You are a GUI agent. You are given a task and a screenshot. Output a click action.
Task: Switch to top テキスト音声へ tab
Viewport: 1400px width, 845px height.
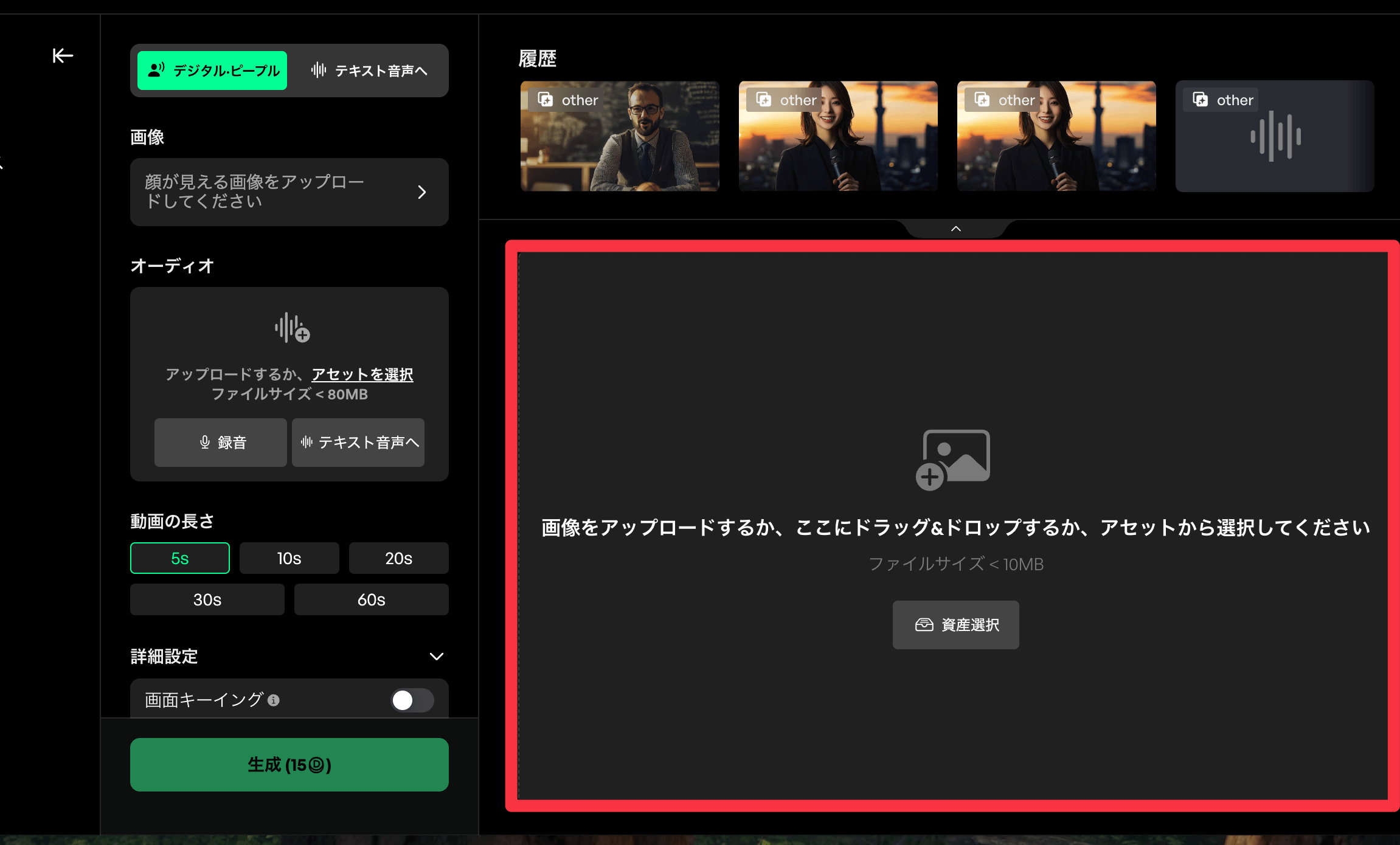click(x=369, y=71)
